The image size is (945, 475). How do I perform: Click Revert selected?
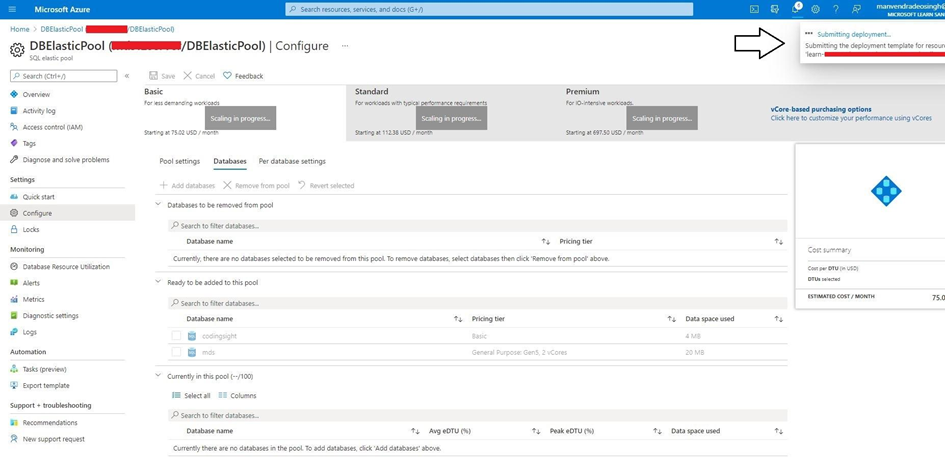click(326, 186)
